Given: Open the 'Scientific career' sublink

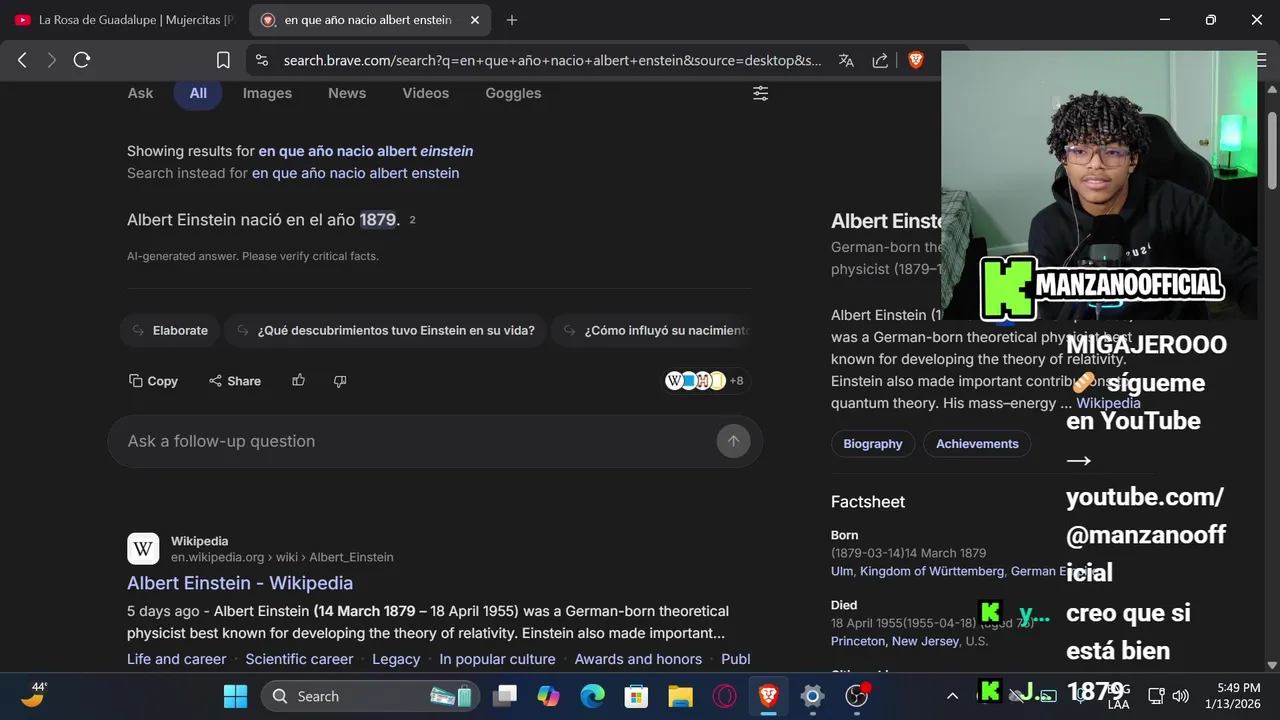Looking at the screenshot, I should click(x=299, y=659).
